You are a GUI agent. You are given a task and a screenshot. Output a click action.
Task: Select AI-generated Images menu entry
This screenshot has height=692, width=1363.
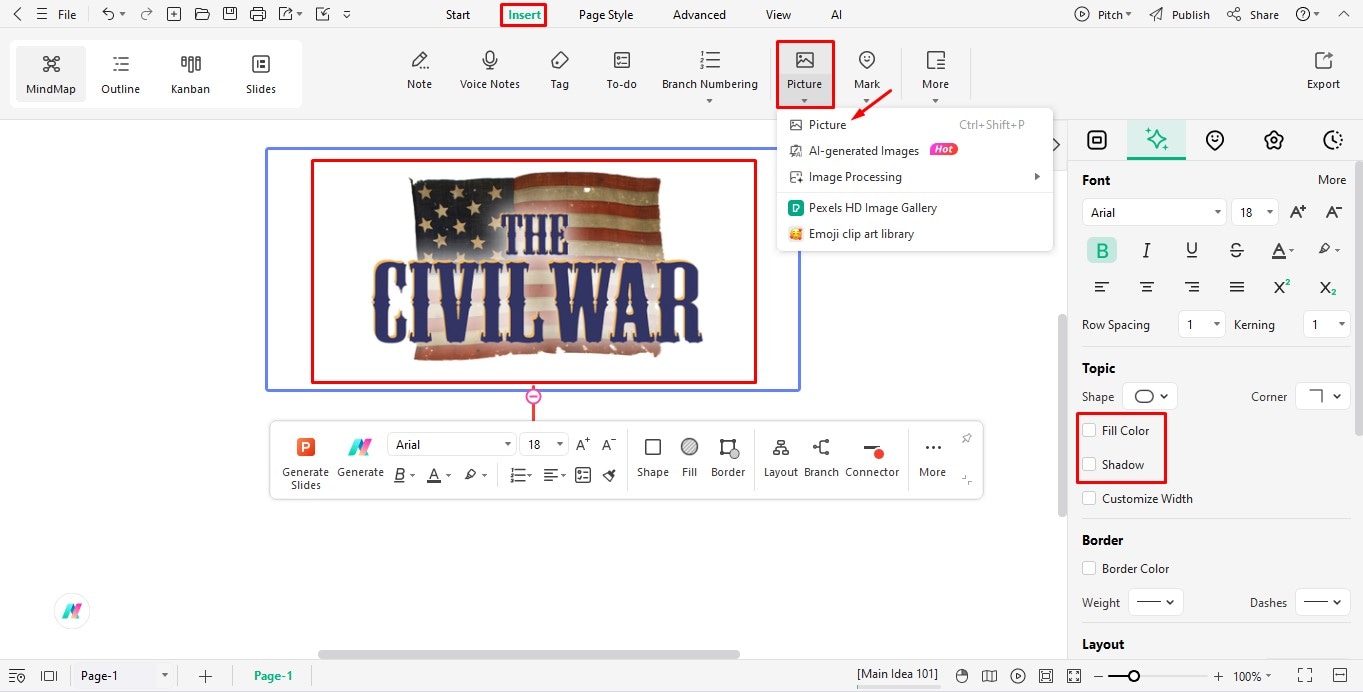pyautogui.click(x=915, y=151)
